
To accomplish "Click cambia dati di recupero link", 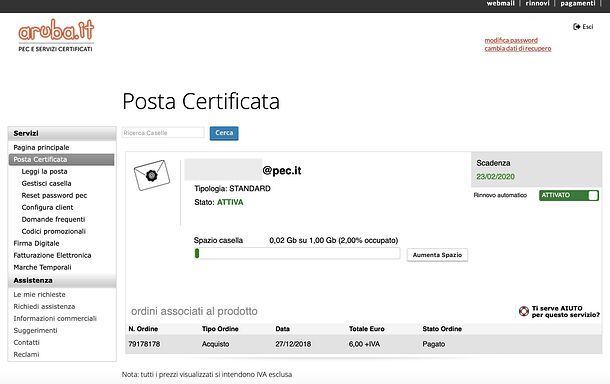I will (x=518, y=49).
